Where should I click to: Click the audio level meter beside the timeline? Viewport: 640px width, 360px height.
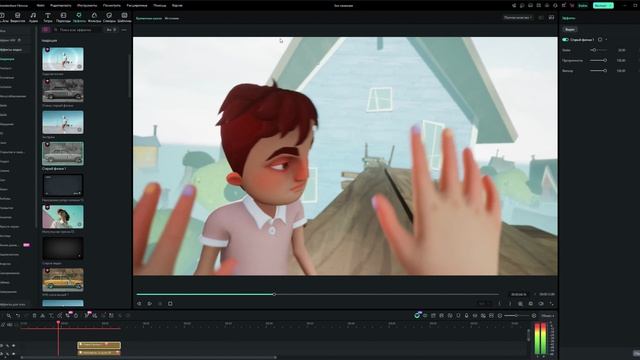540,338
